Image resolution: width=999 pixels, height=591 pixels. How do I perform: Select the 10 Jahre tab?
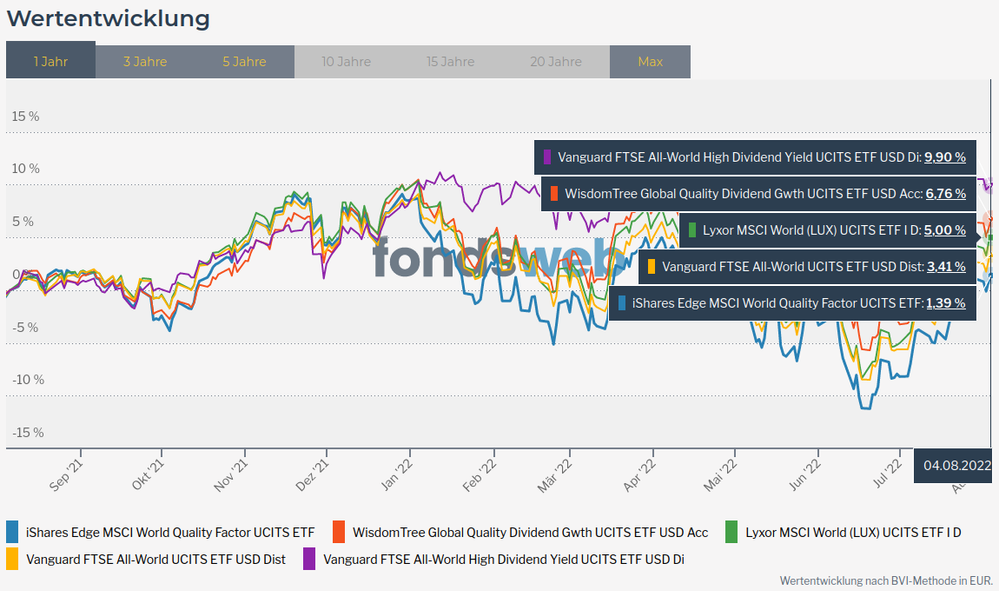(346, 61)
